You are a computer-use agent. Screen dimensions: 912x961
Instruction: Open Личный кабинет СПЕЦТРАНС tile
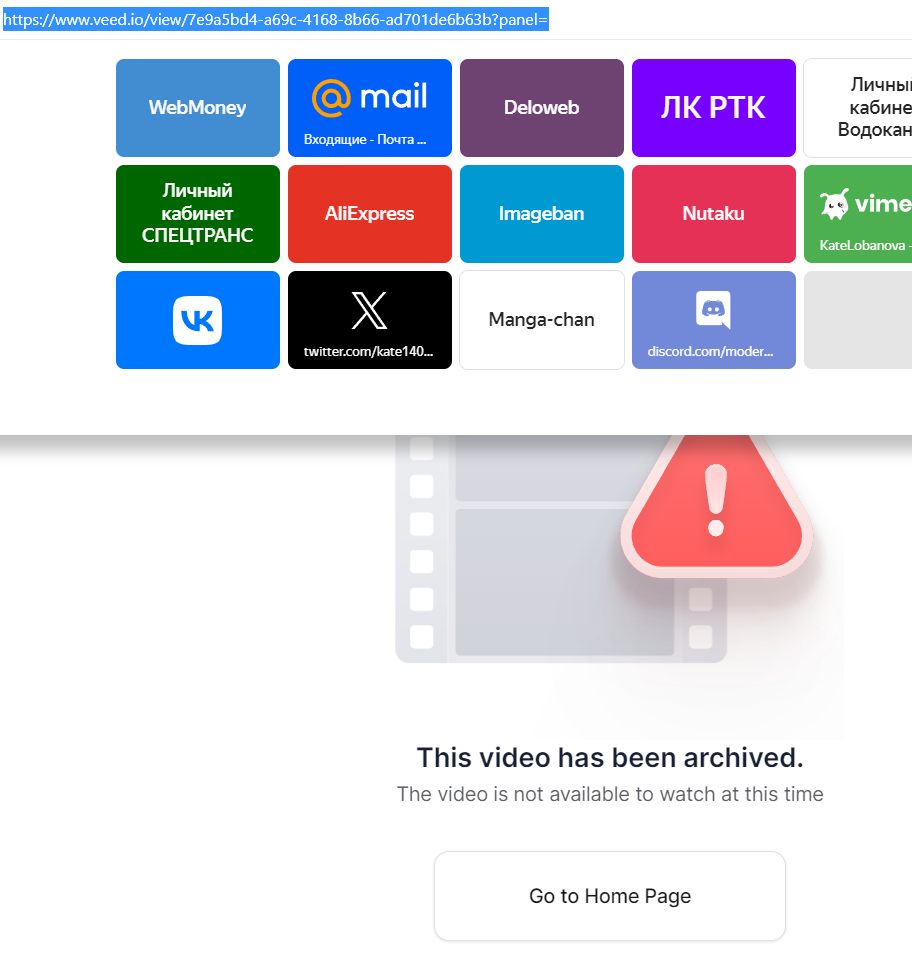[198, 214]
